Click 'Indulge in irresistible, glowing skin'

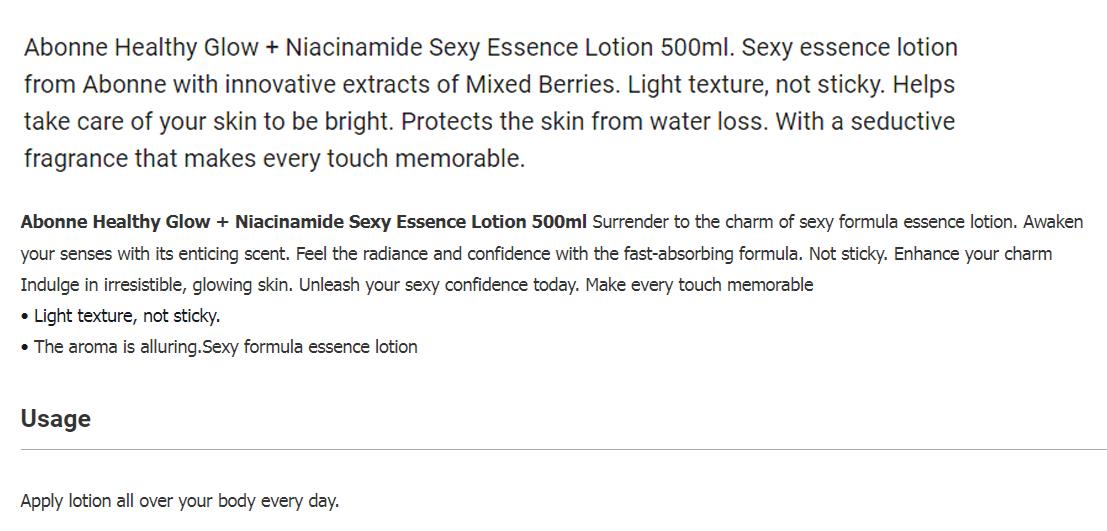point(157,285)
